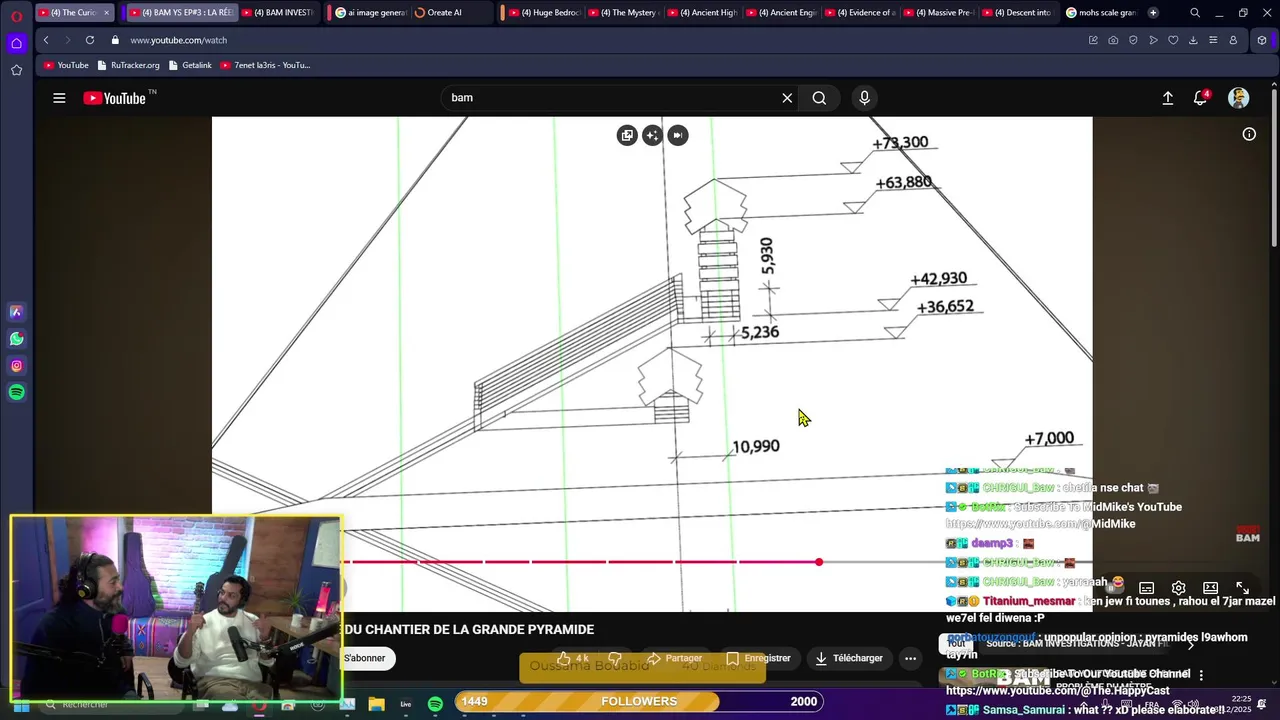
Task: Go back with the browser back arrow
Action: click(46, 40)
